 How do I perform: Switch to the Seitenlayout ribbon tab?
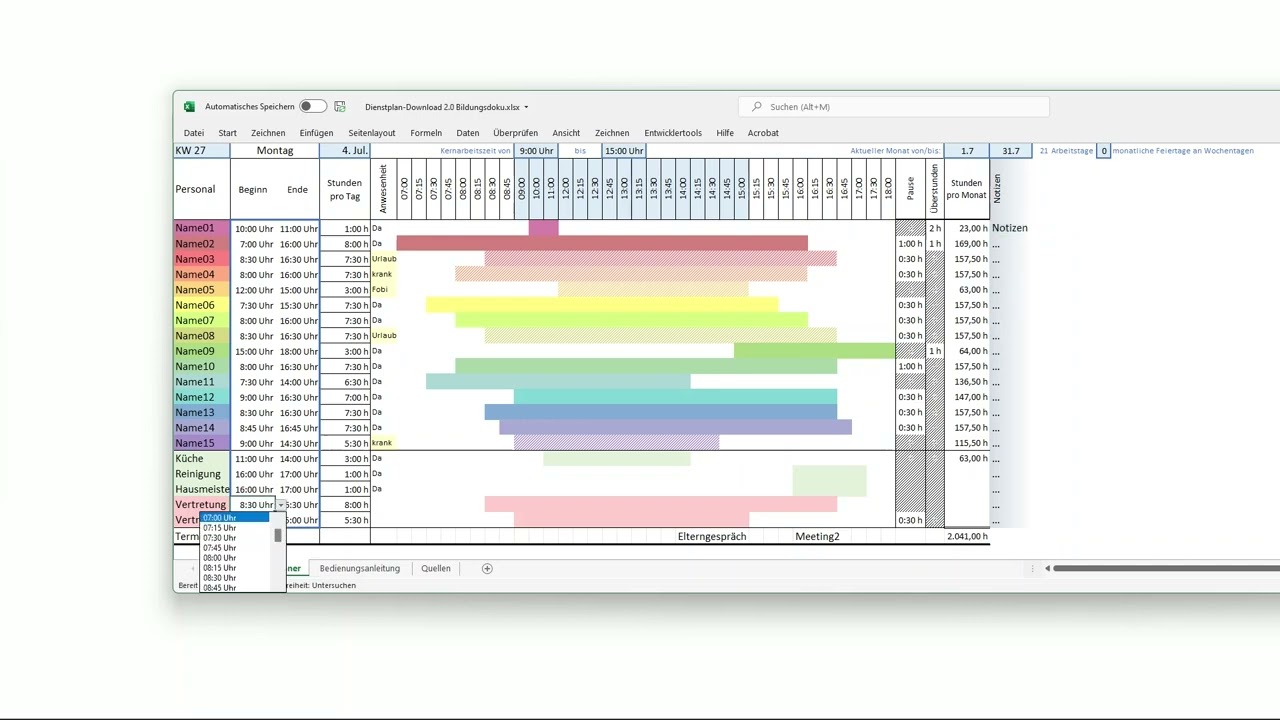pyautogui.click(x=372, y=133)
